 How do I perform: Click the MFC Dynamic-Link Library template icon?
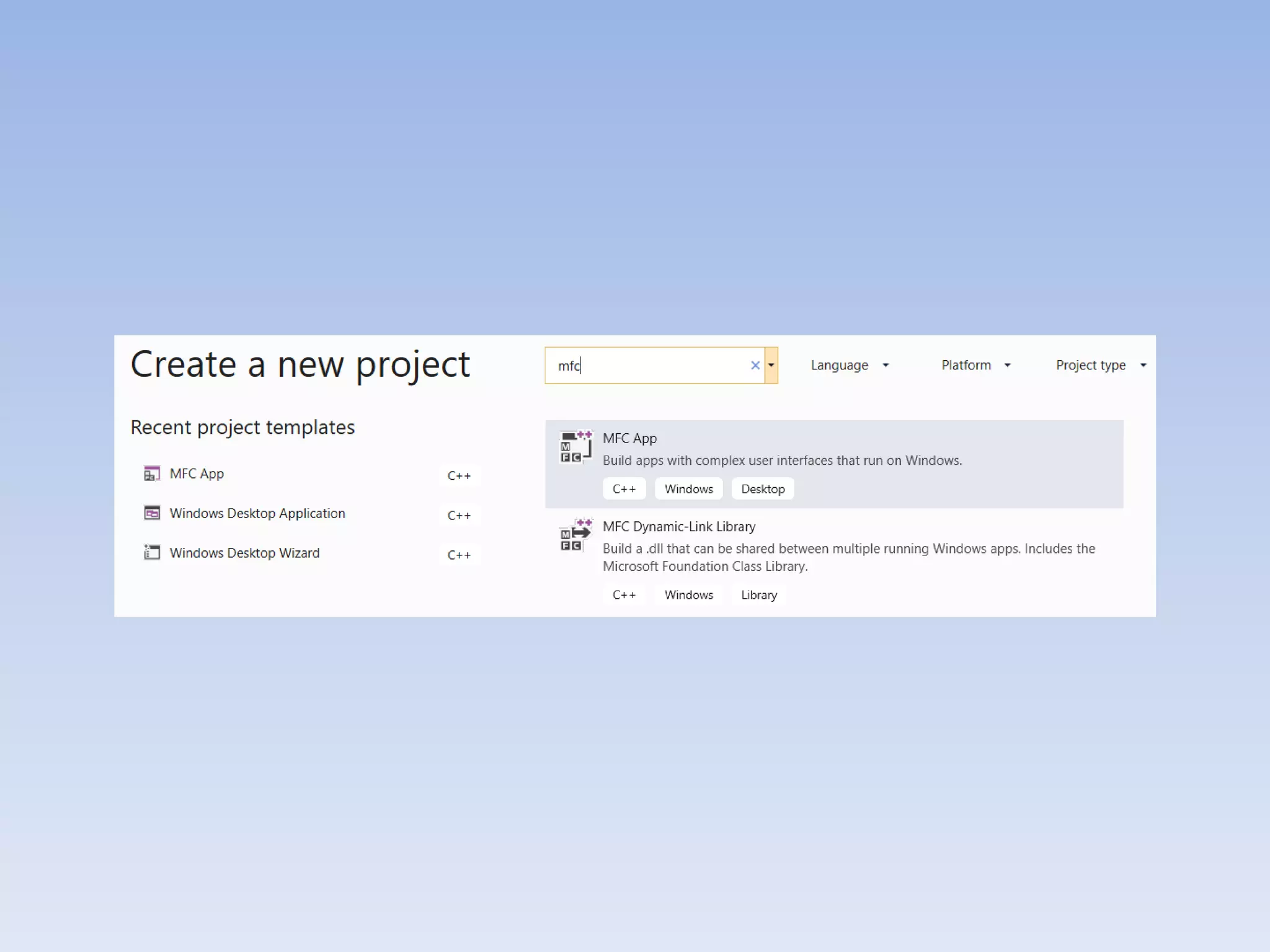pos(575,535)
